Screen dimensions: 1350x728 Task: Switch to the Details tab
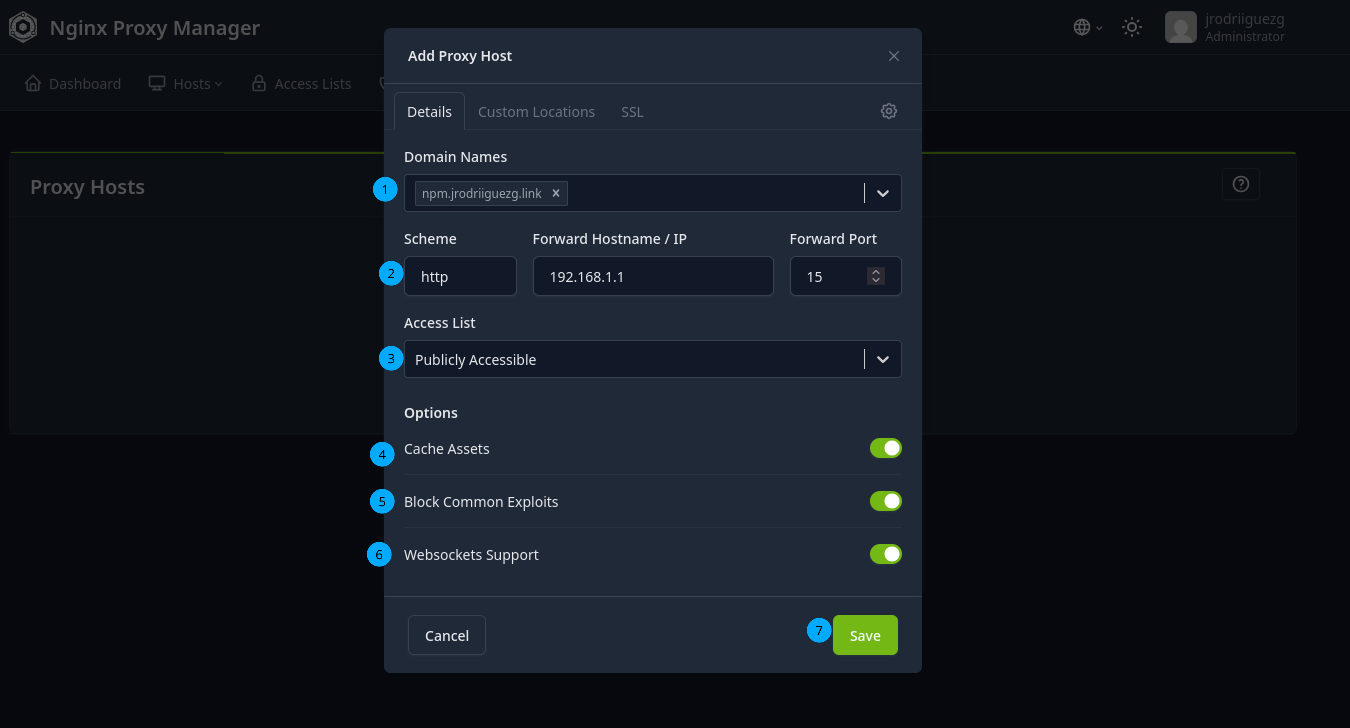[430, 111]
